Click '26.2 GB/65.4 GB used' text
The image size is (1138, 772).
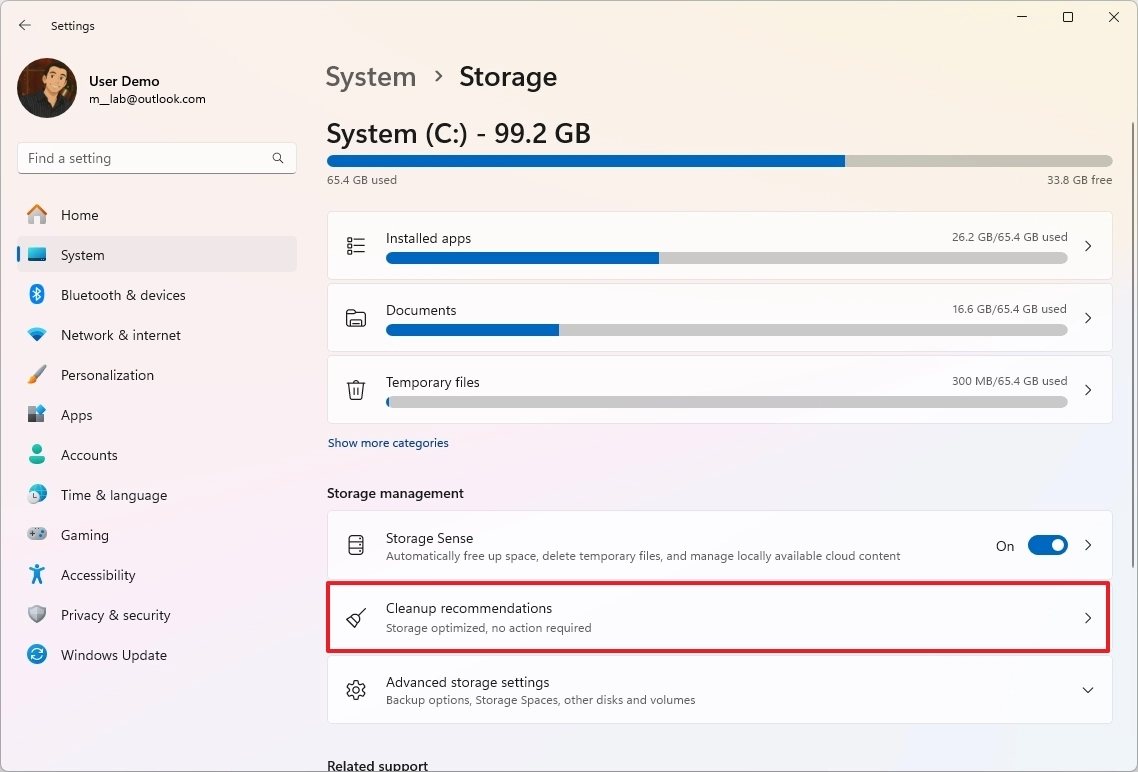pos(1010,237)
